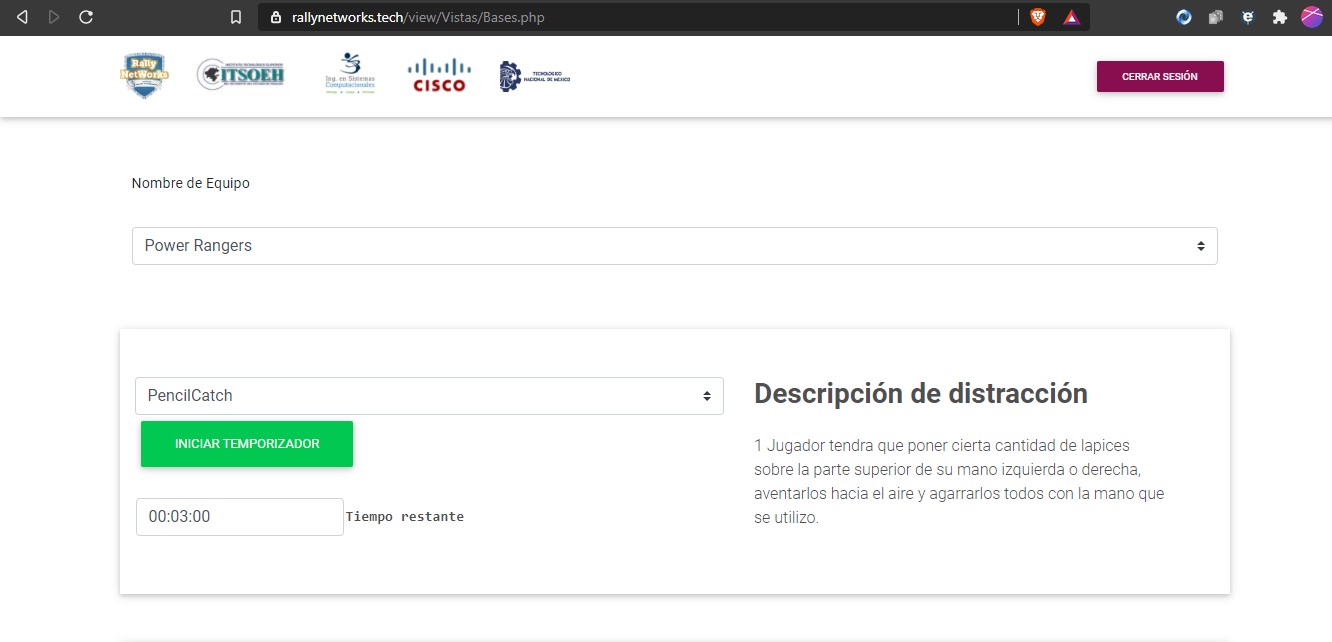Open the Ing. en Sistemas Computacionales logo
Screen dimensions: 1332x642
tap(349, 73)
